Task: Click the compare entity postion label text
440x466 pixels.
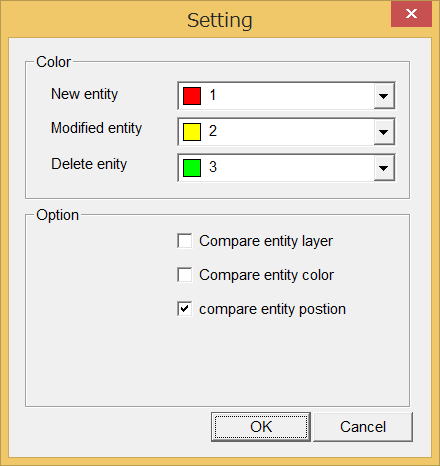Action: pos(272,309)
